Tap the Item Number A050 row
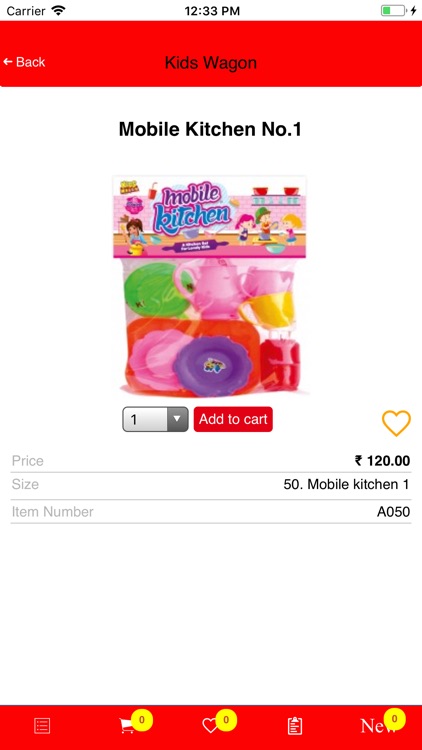This screenshot has height=750, width=422. point(211,512)
